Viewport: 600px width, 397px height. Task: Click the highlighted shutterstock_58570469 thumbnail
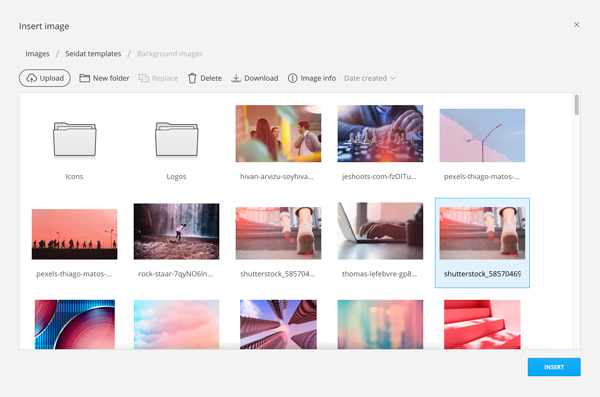click(x=482, y=233)
